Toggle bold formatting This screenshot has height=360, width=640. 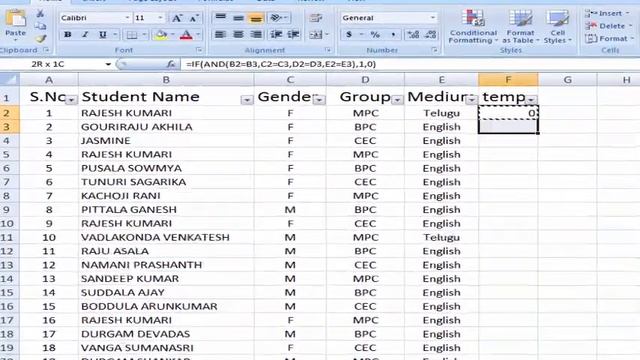tap(68, 35)
